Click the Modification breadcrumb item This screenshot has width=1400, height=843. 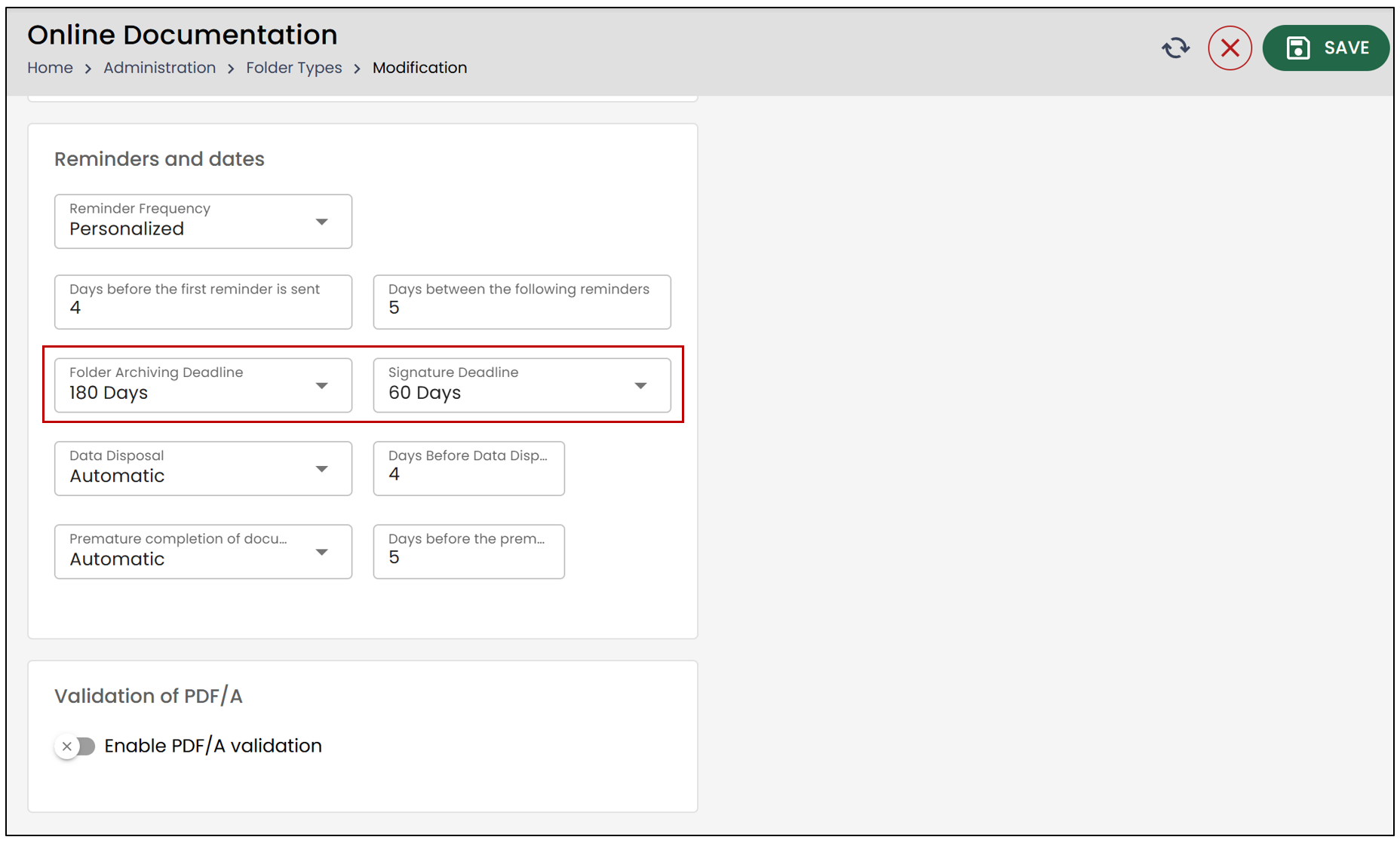click(x=419, y=68)
